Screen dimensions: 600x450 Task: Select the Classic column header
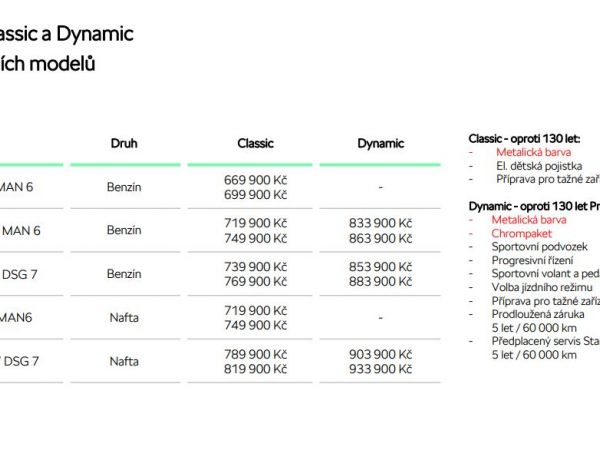[255, 143]
